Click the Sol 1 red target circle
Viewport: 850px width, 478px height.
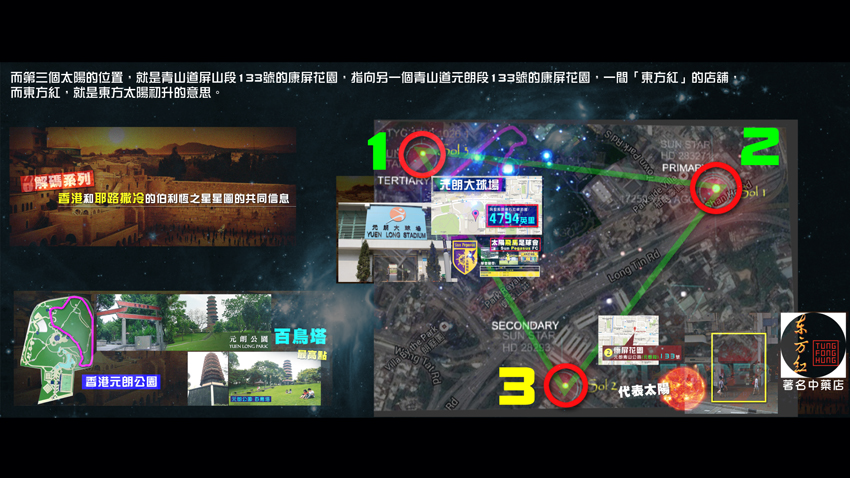click(x=716, y=188)
